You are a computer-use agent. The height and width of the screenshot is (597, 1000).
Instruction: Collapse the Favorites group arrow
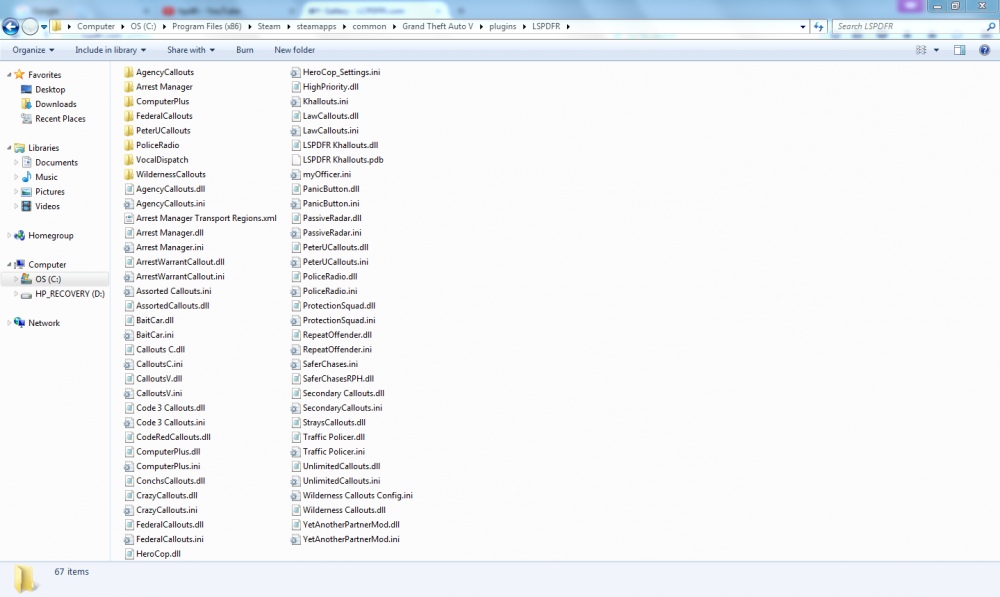click(9, 75)
